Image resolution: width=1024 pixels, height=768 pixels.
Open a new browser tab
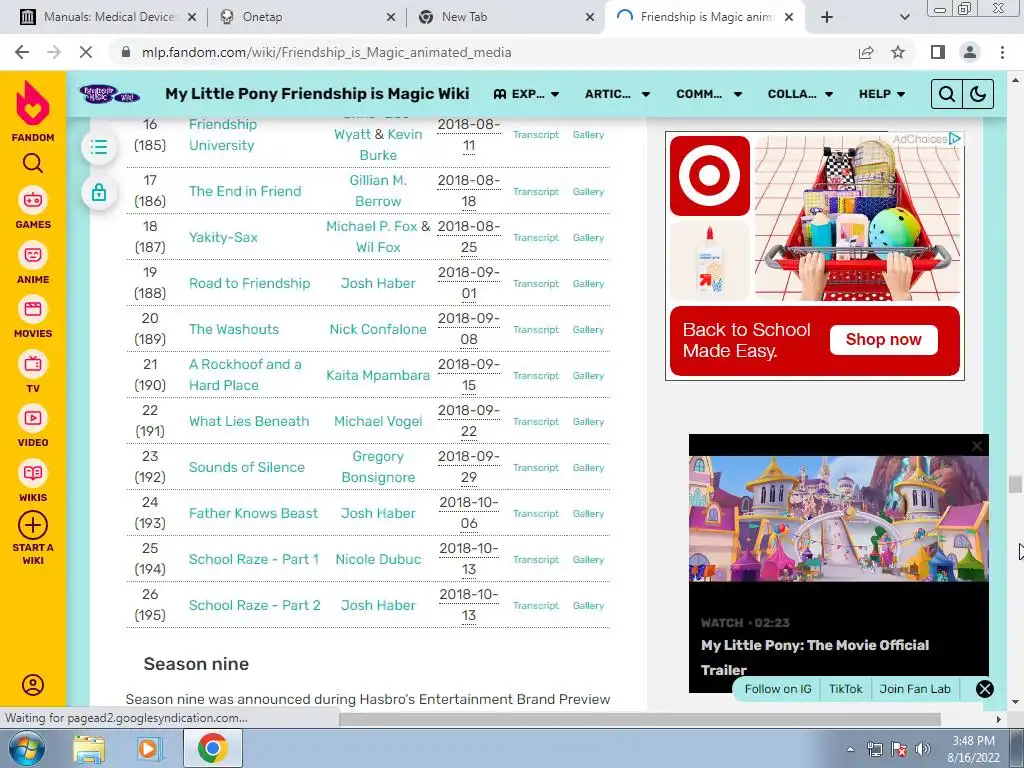tap(827, 17)
